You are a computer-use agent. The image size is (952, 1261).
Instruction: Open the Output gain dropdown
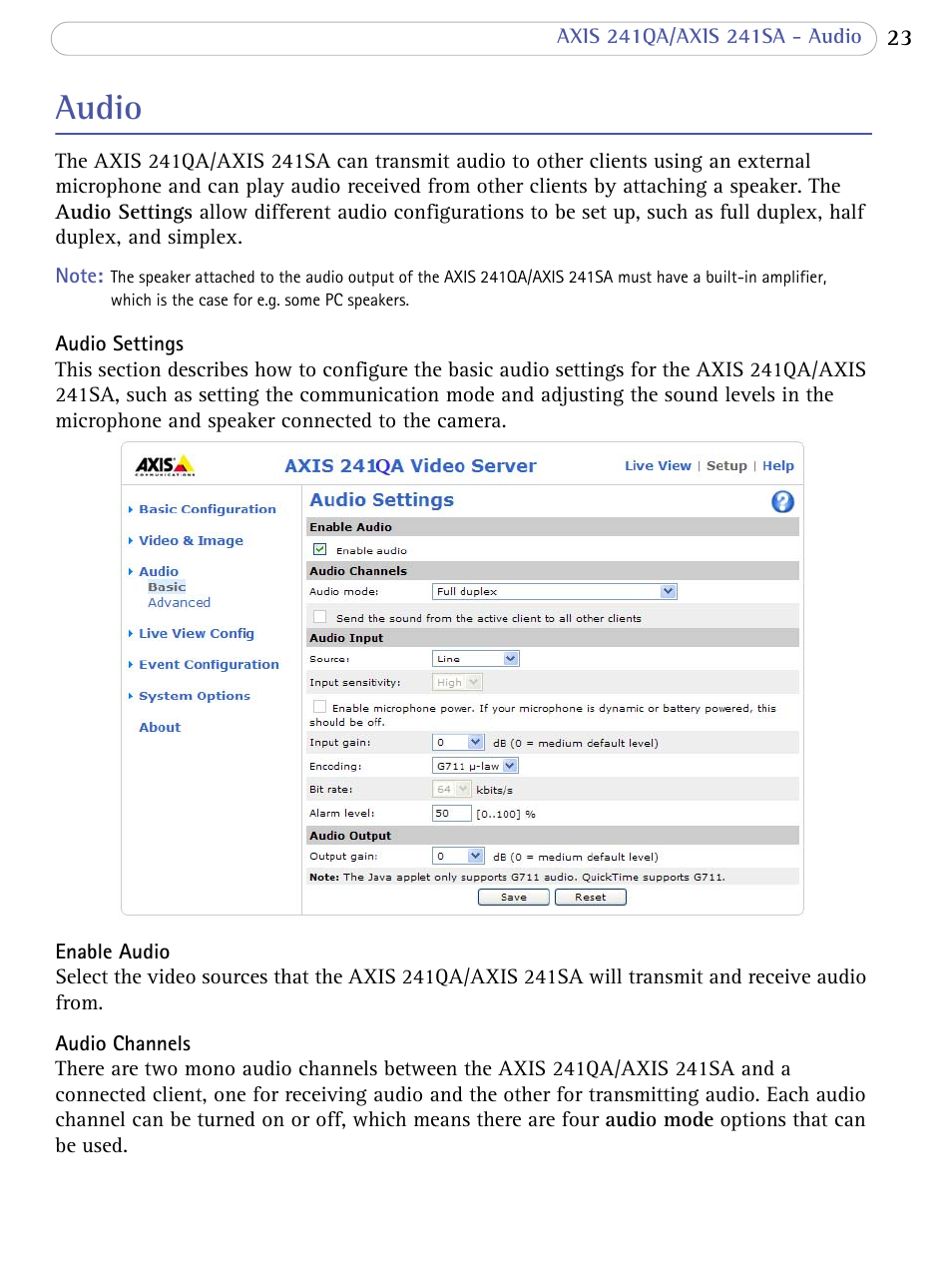[x=458, y=856]
